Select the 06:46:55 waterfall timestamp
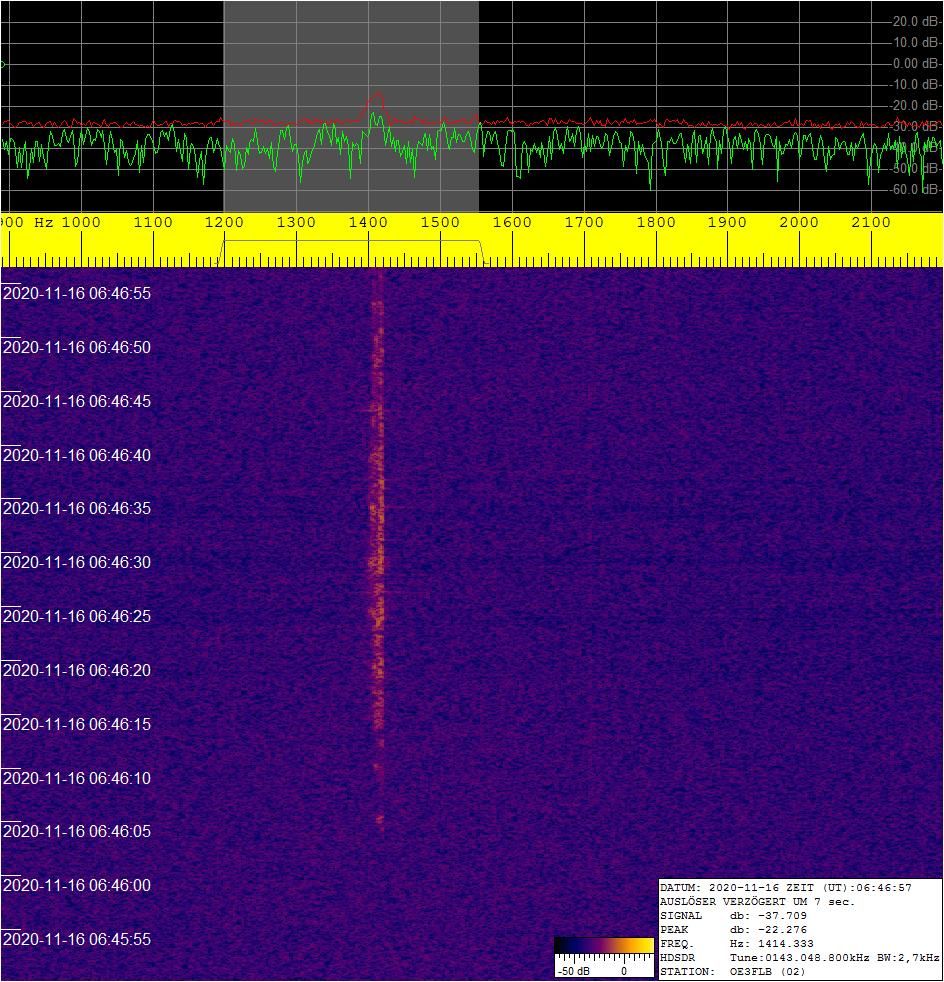The height and width of the screenshot is (982, 944). pos(77,293)
